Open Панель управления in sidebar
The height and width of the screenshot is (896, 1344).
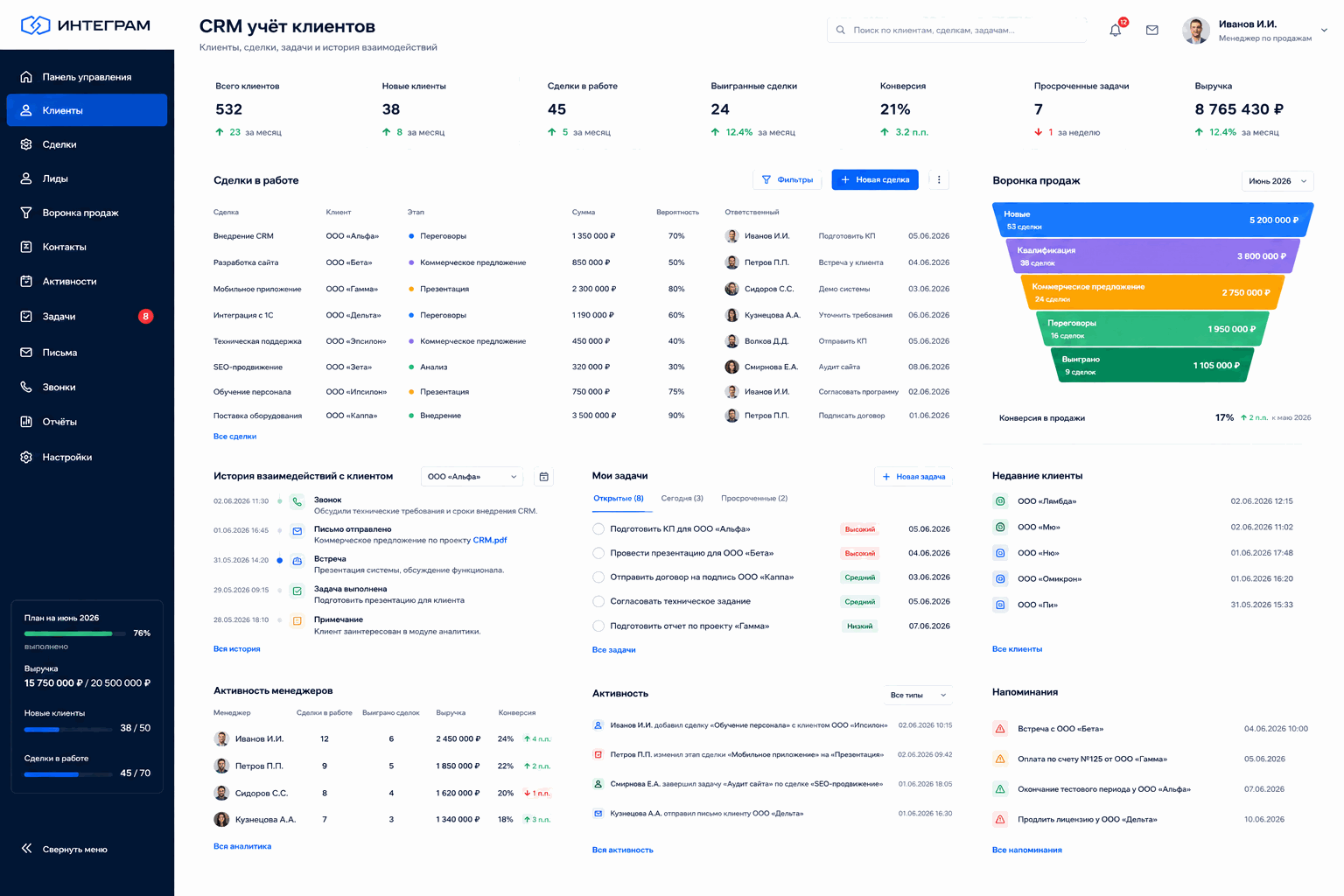(x=87, y=77)
